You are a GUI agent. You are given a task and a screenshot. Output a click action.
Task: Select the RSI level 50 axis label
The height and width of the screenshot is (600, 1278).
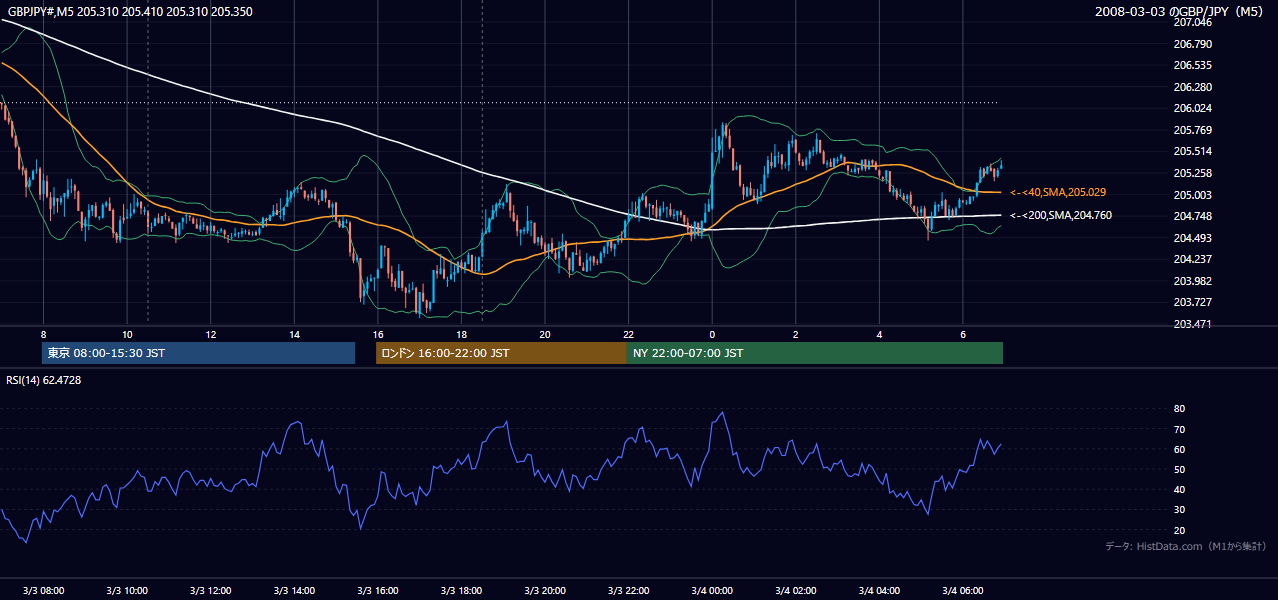coord(1179,469)
